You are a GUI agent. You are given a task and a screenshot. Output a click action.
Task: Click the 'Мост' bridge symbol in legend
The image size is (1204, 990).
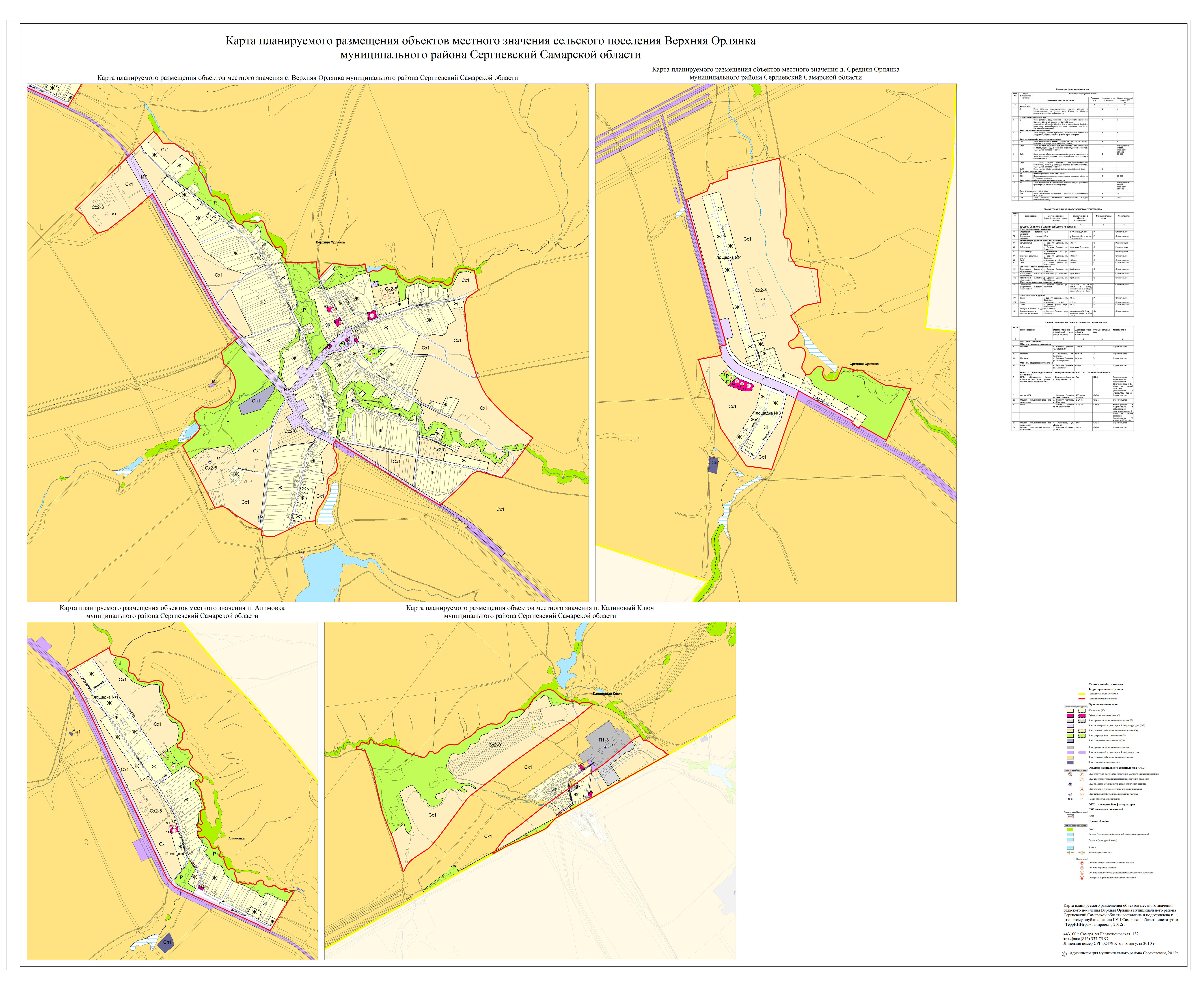1070,816
